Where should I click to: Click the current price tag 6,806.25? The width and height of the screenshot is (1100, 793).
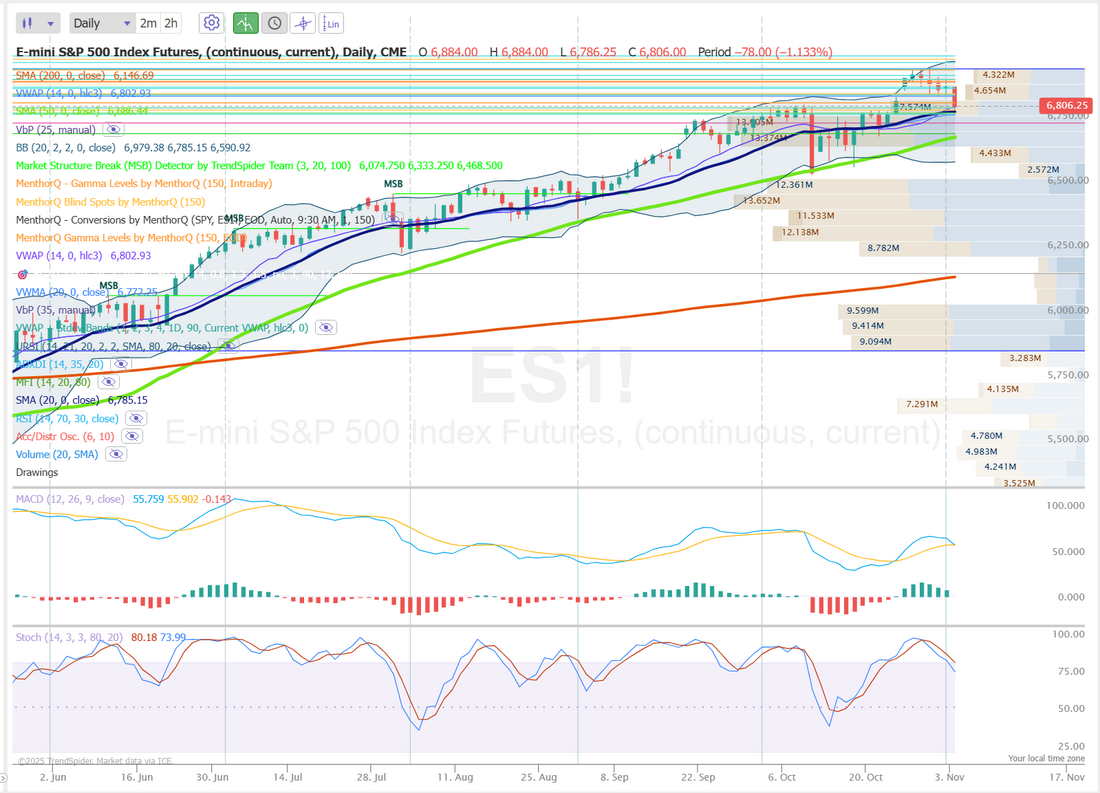click(x=1065, y=105)
